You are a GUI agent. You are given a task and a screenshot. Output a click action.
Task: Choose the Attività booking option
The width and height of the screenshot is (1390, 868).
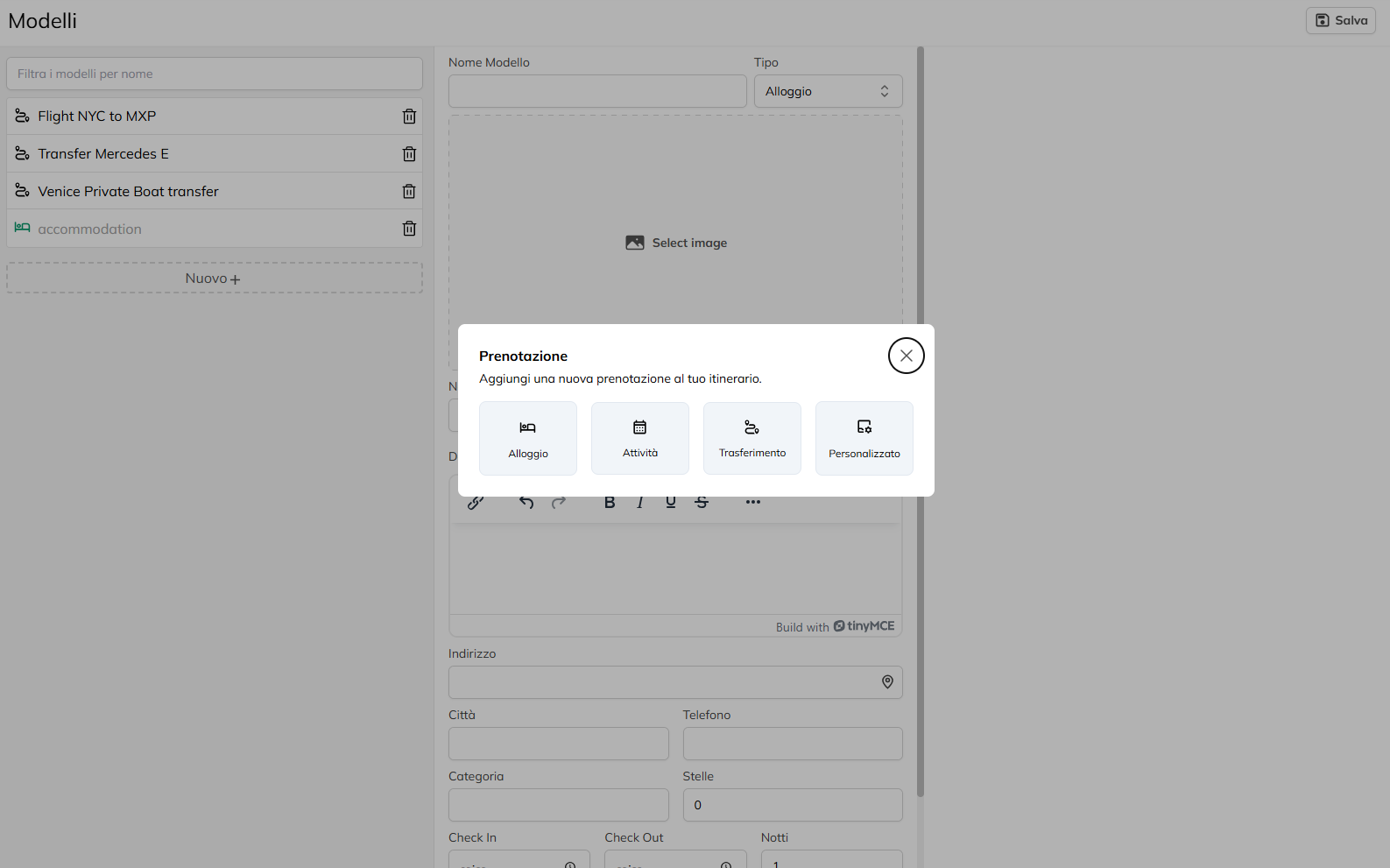click(639, 438)
